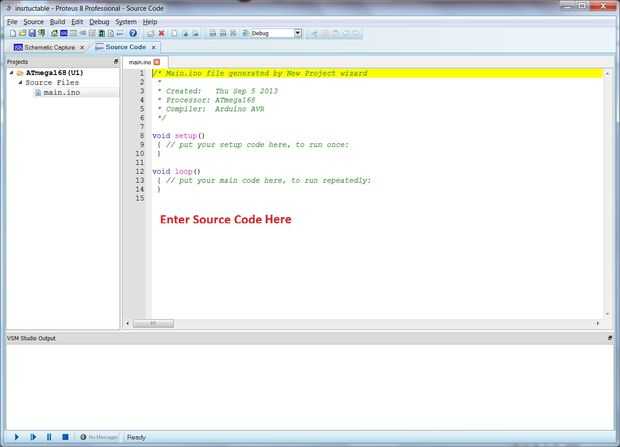Click the VSM Studio Output pin icon
The image size is (620, 447).
pyautogui.click(x=610, y=338)
